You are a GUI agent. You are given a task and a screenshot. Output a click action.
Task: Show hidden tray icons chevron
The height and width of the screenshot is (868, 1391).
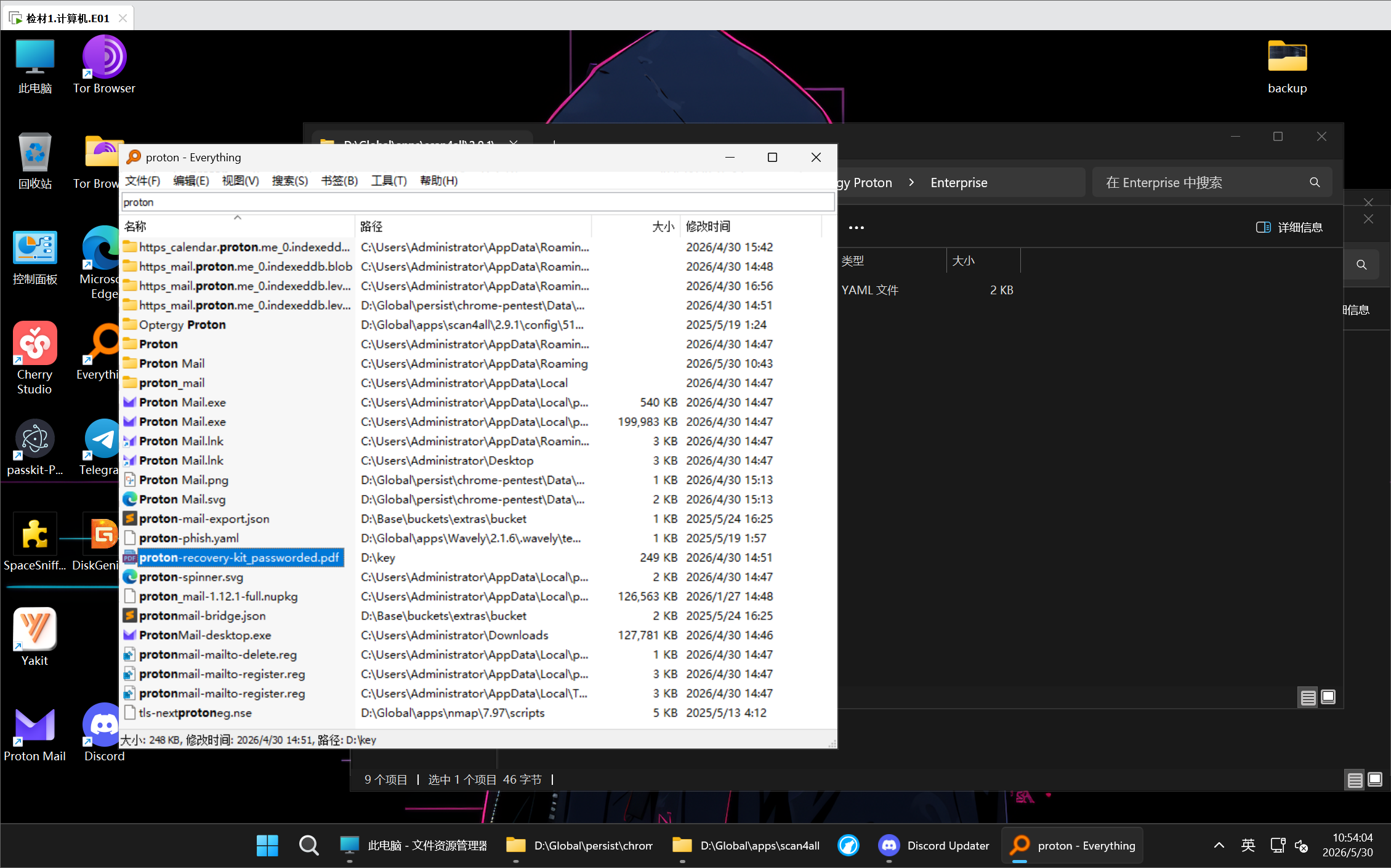[x=1219, y=845]
